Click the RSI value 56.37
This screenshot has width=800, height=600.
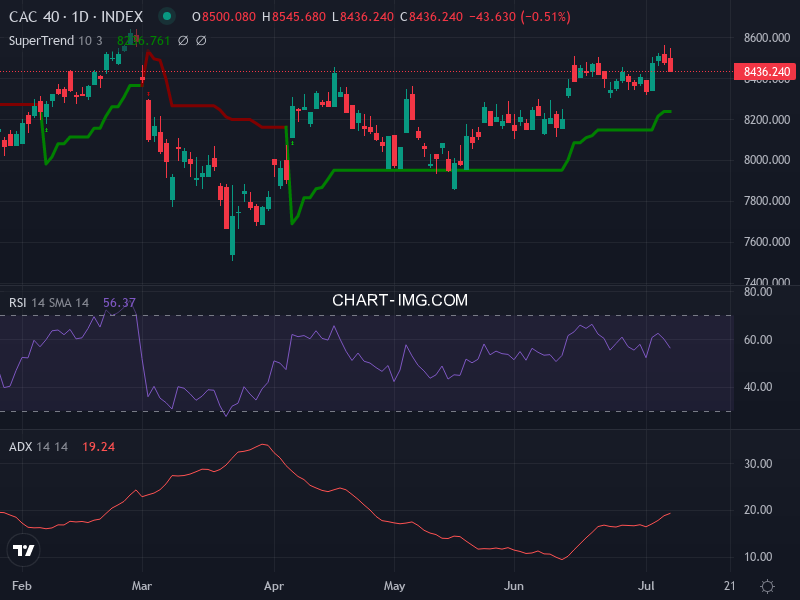119,303
